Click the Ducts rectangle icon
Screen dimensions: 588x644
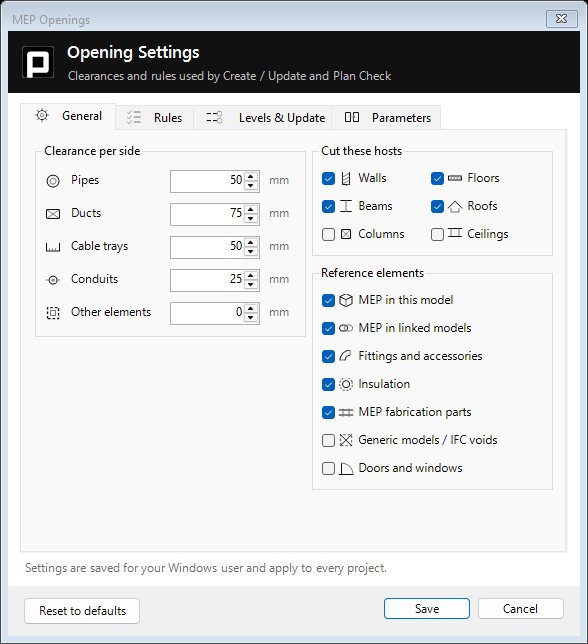point(53,214)
